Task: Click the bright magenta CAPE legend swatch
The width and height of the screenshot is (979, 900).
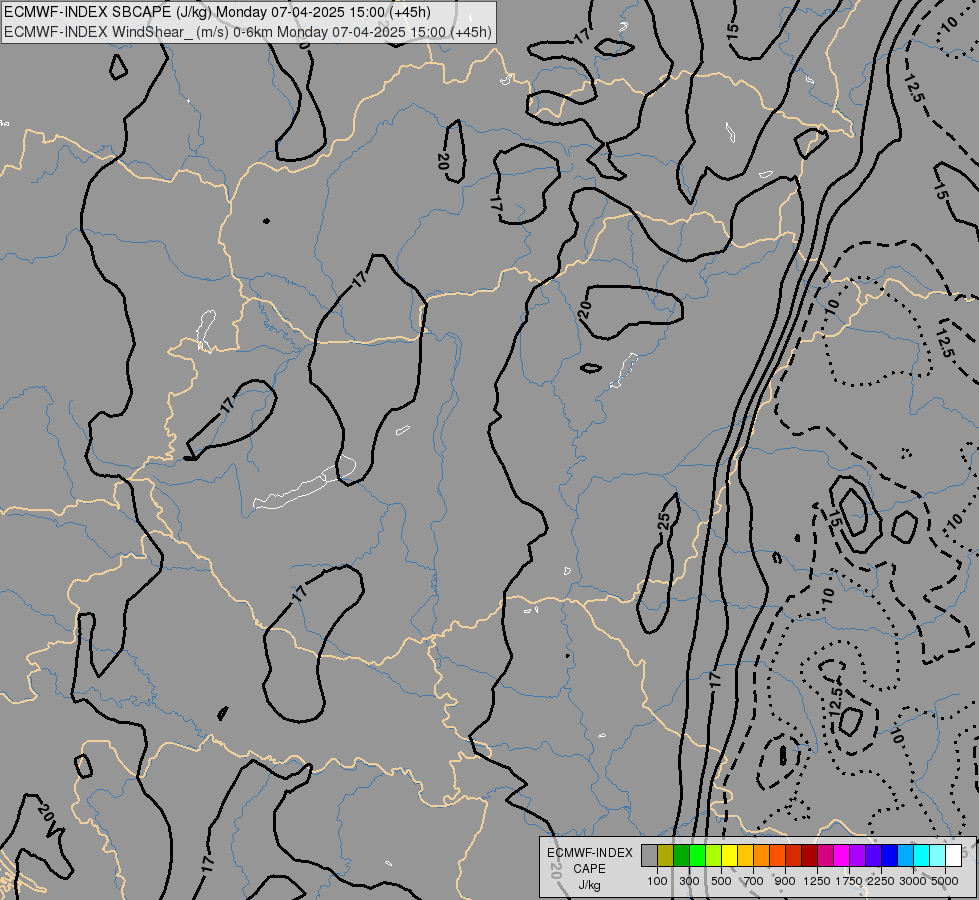Action: pos(841,855)
